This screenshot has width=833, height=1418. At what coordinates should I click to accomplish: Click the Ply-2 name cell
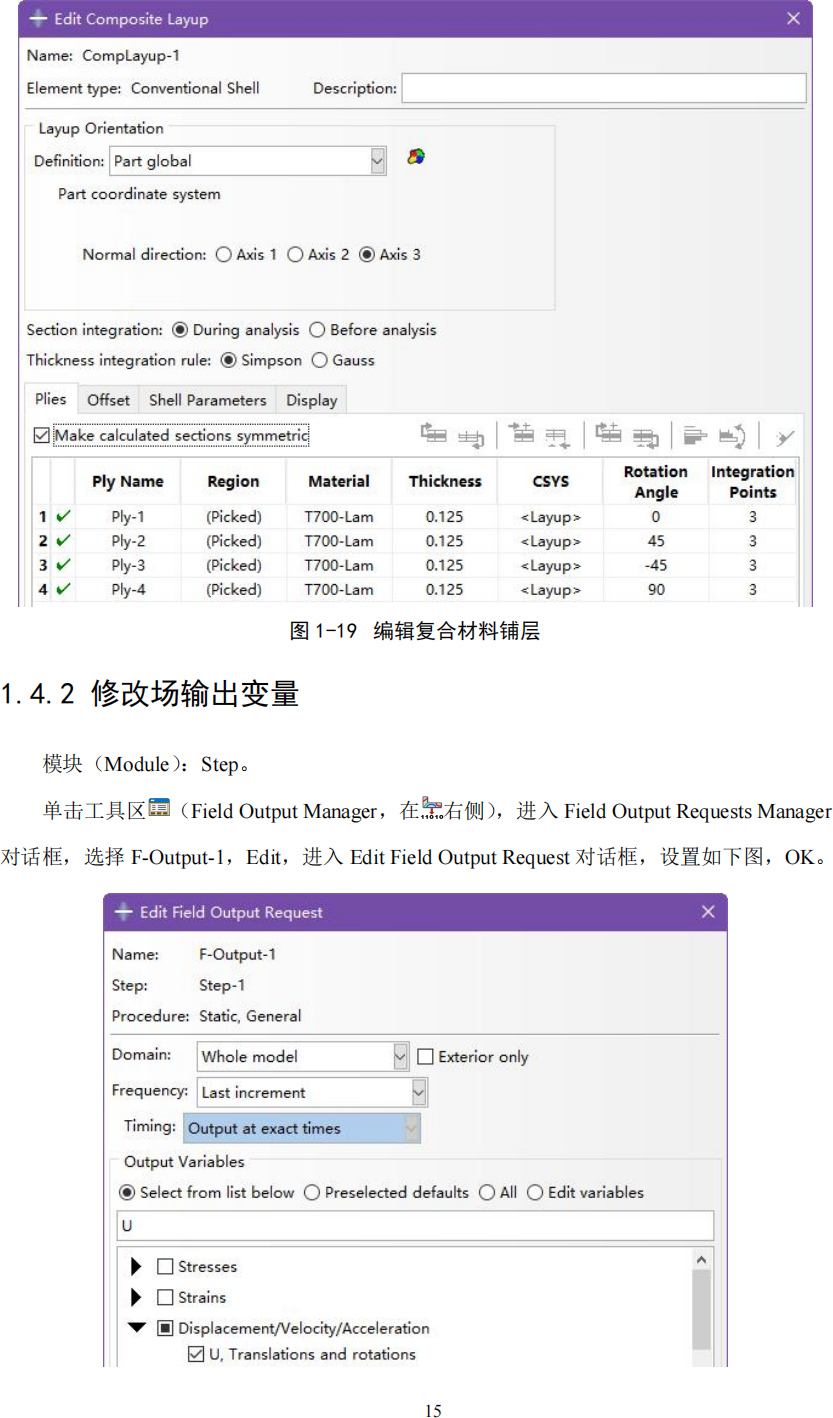point(128,541)
